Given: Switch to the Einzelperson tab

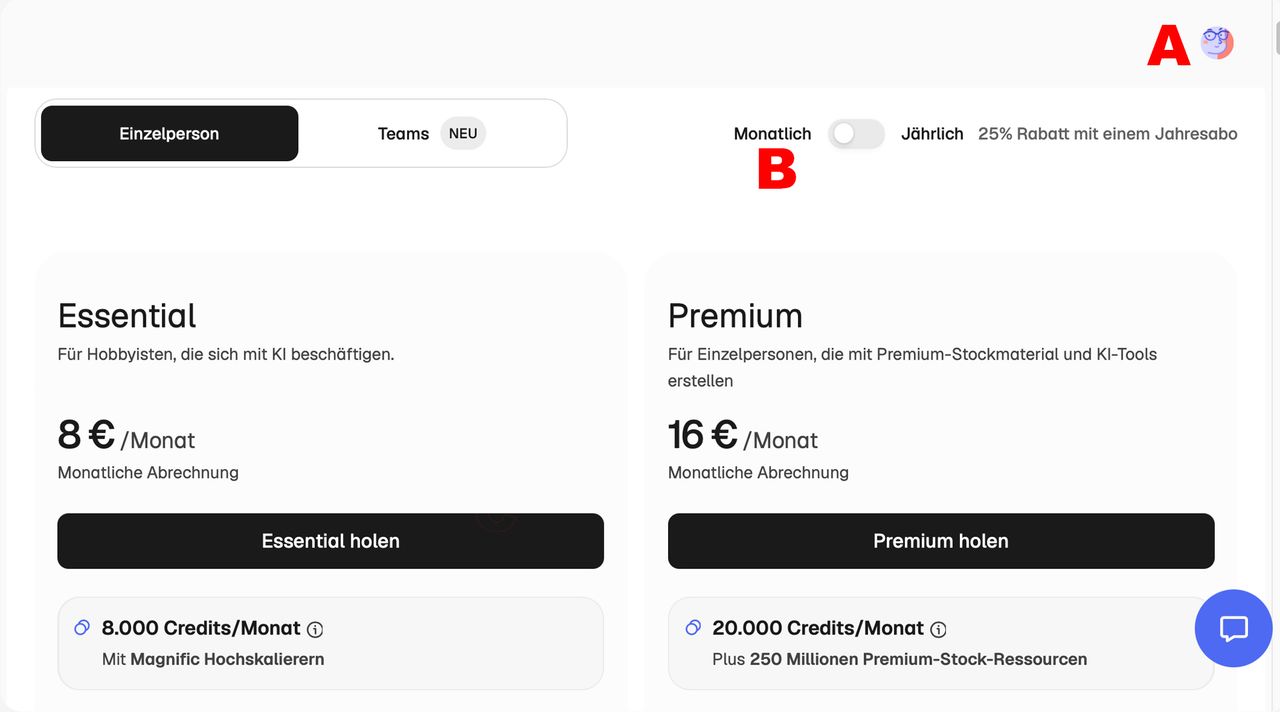Looking at the screenshot, I should pos(169,133).
